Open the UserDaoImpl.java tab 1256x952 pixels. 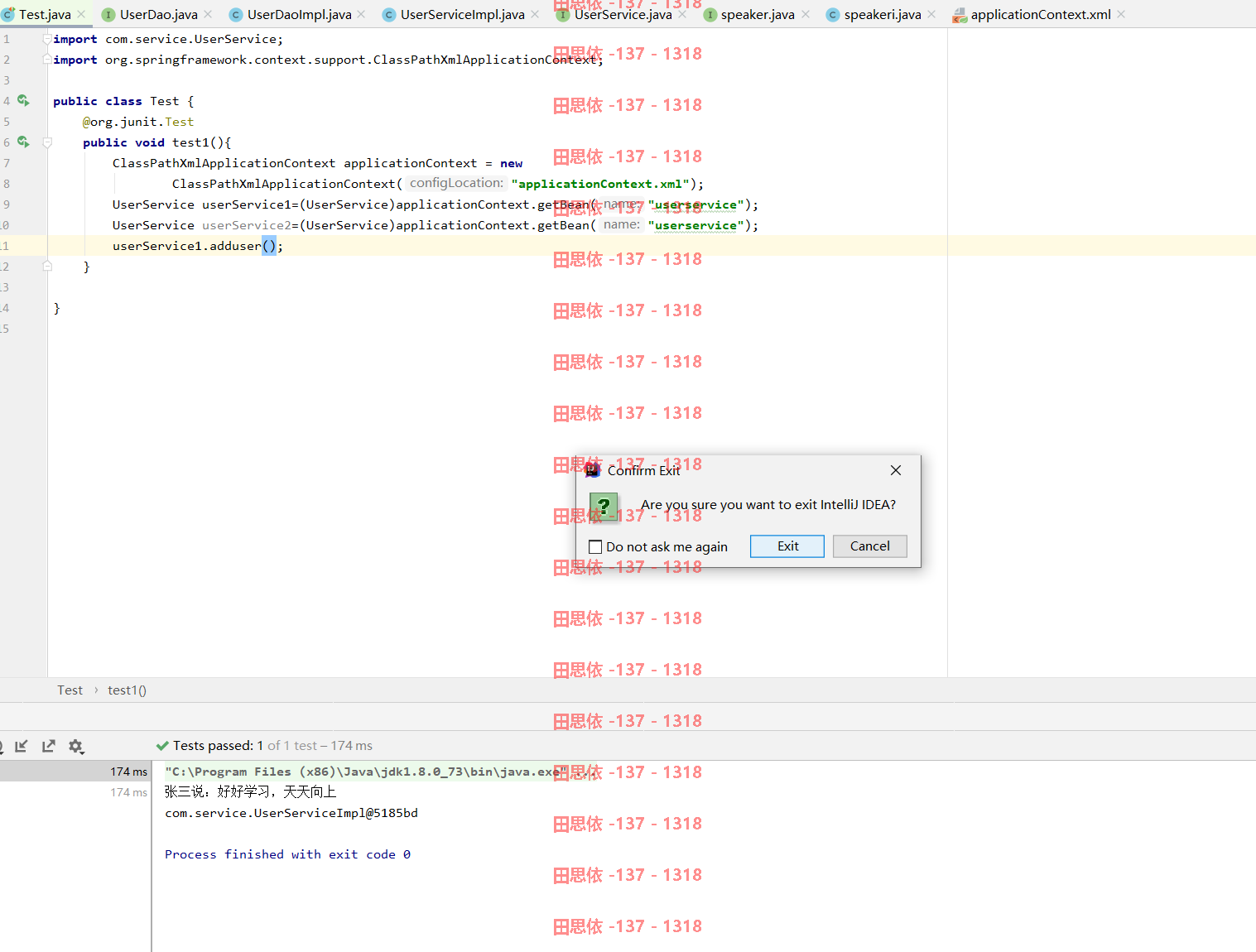pos(299,14)
